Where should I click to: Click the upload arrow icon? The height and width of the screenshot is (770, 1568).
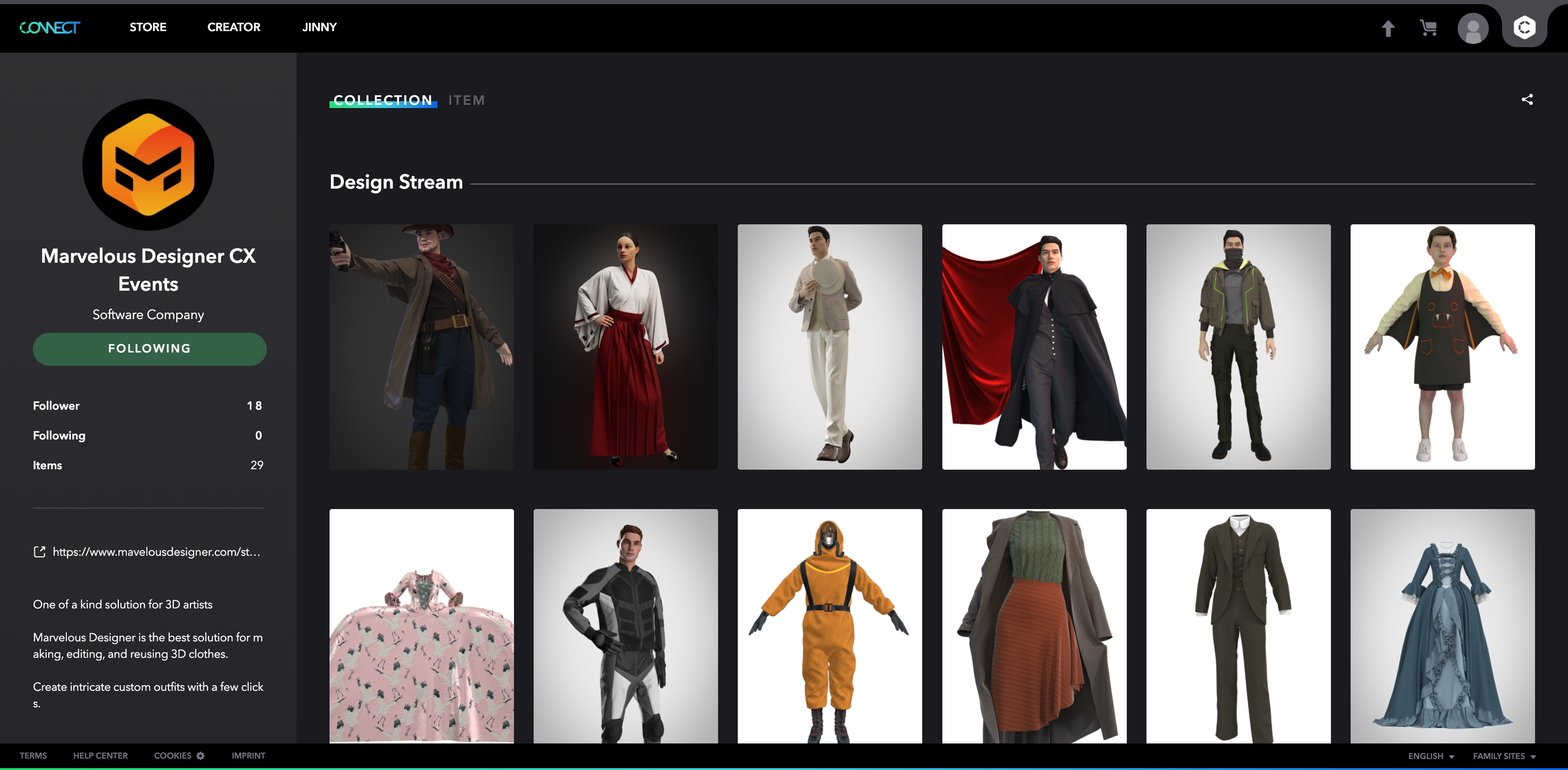(1388, 28)
